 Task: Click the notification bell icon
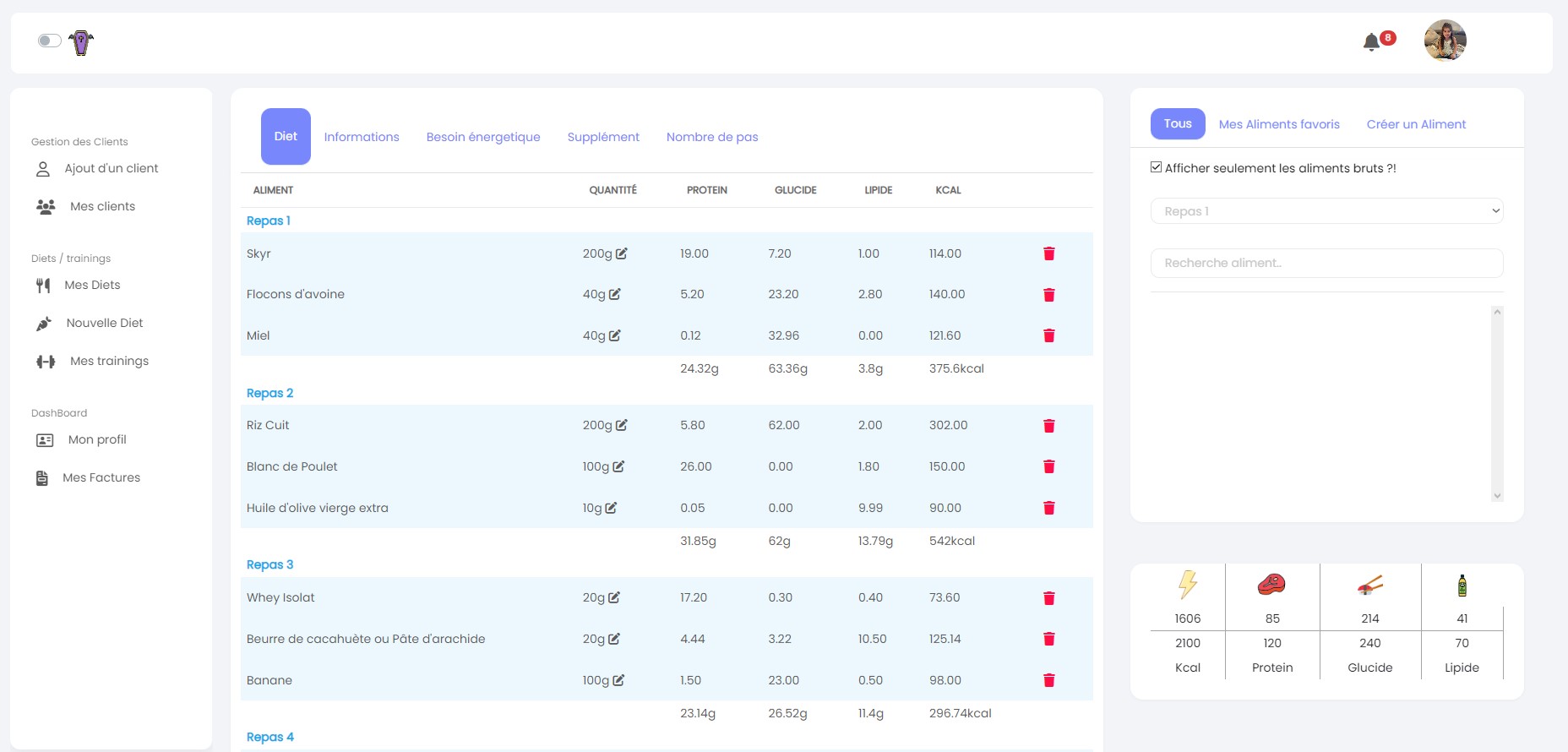point(1371,41)
